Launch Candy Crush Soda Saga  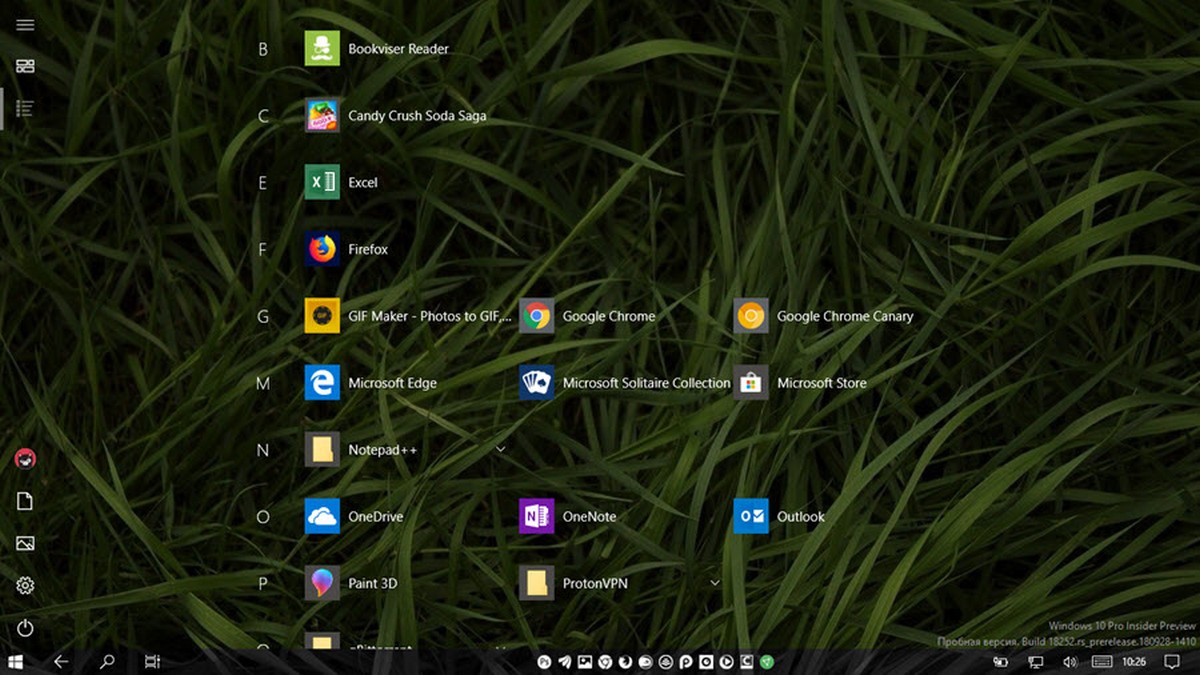[x=396, y=115]
